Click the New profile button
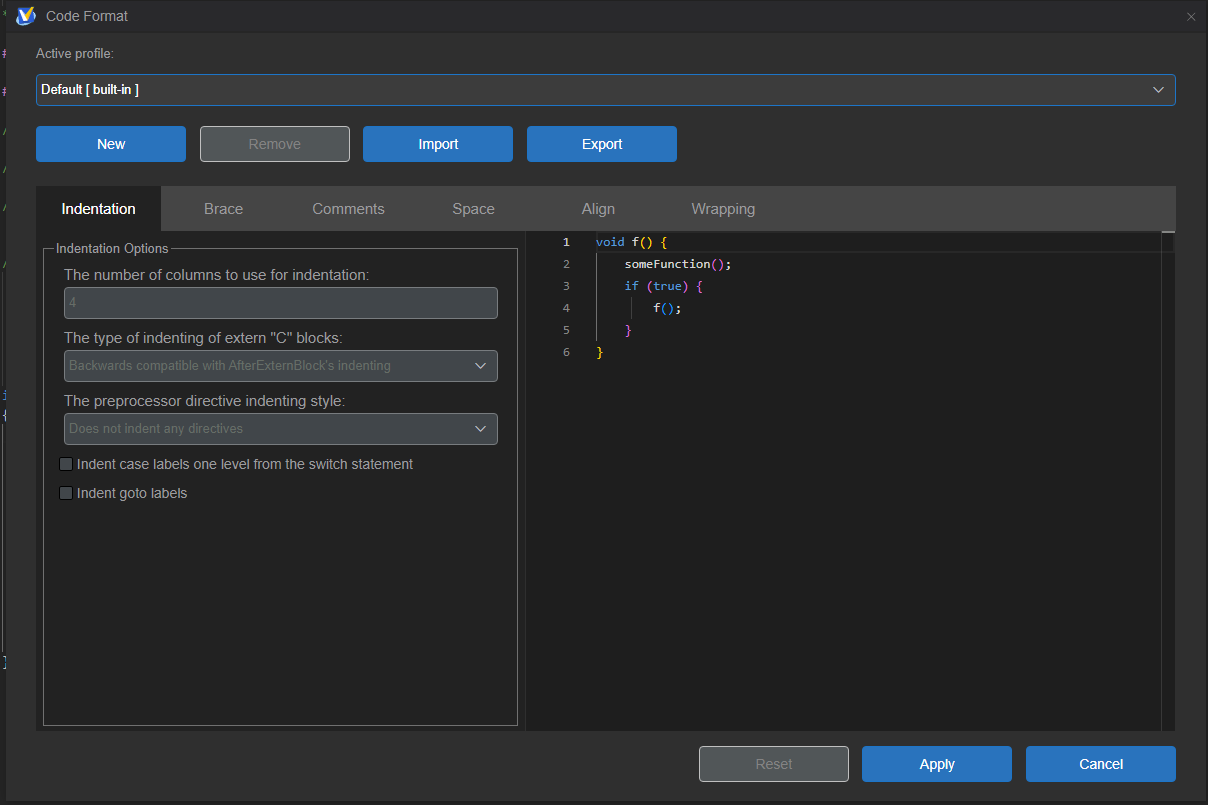The image size is (1208, 805). tap(111, 144)
